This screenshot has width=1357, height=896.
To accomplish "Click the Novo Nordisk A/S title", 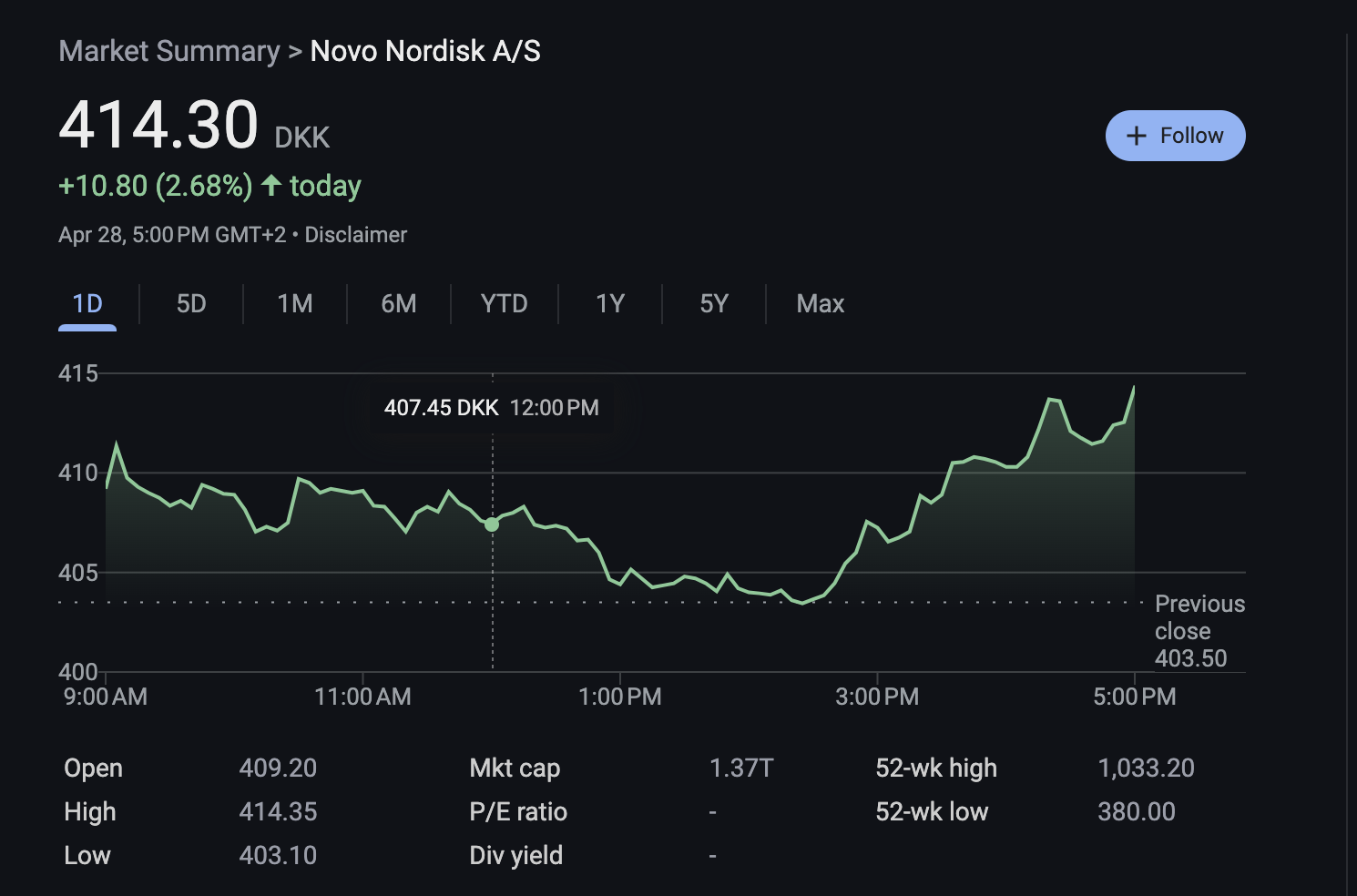I will tap(425, 51).
